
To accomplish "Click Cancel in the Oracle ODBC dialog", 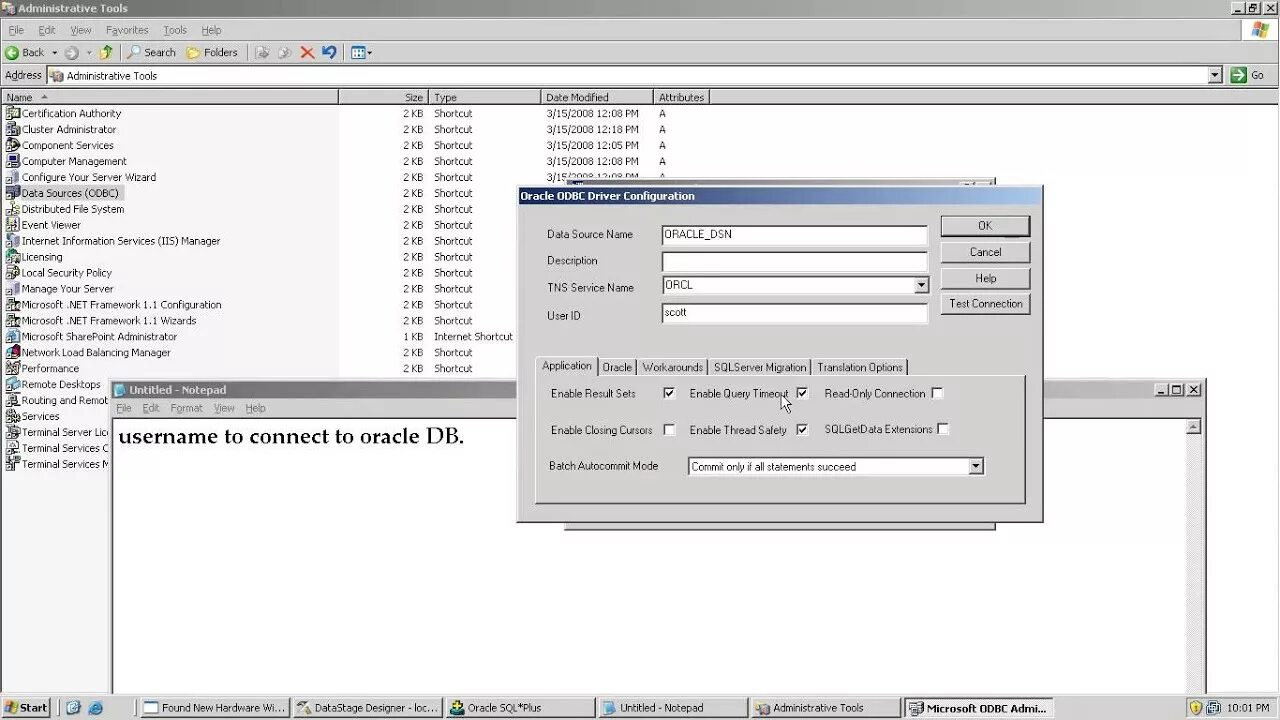I will point(985,252).
